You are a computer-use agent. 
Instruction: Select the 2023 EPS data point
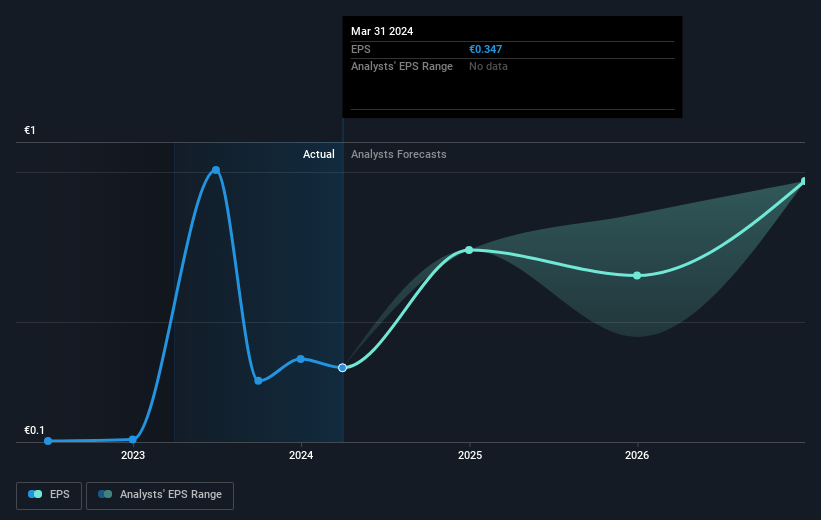click(132, 439)
